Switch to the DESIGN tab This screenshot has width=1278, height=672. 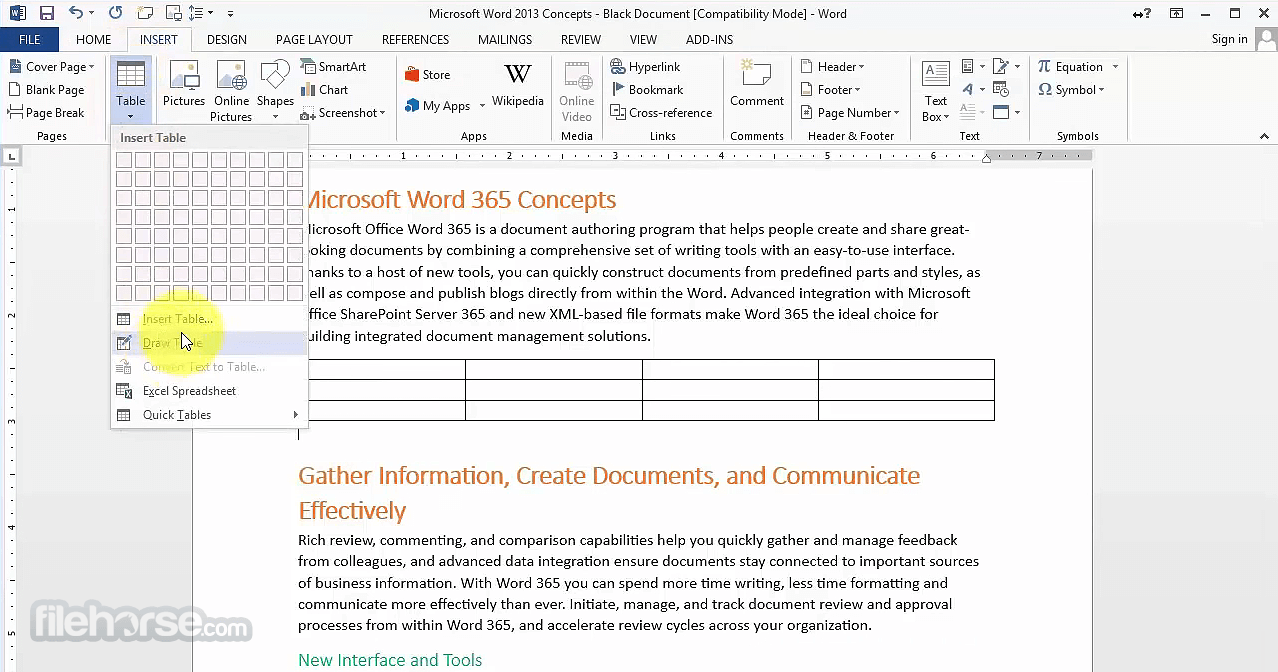pyautogui.click(x=226, y=40)
